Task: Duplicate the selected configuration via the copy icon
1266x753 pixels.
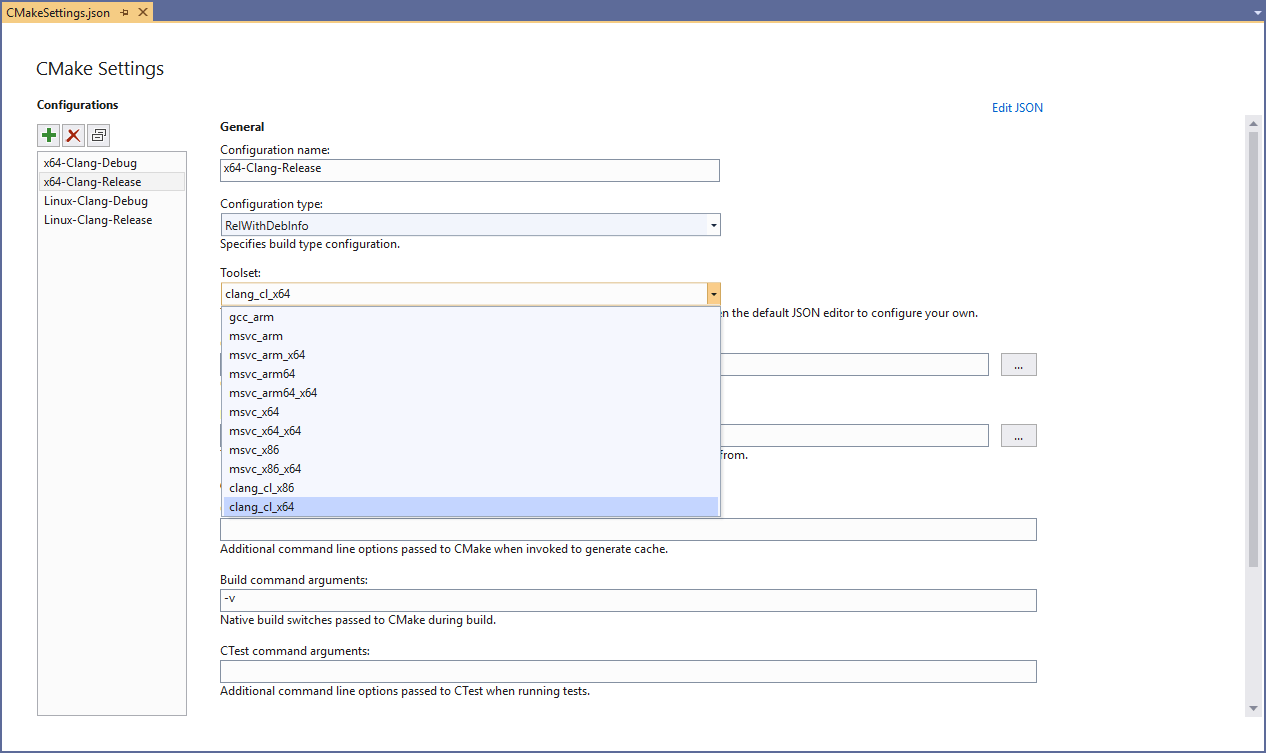Action: [x=97, y=134]
